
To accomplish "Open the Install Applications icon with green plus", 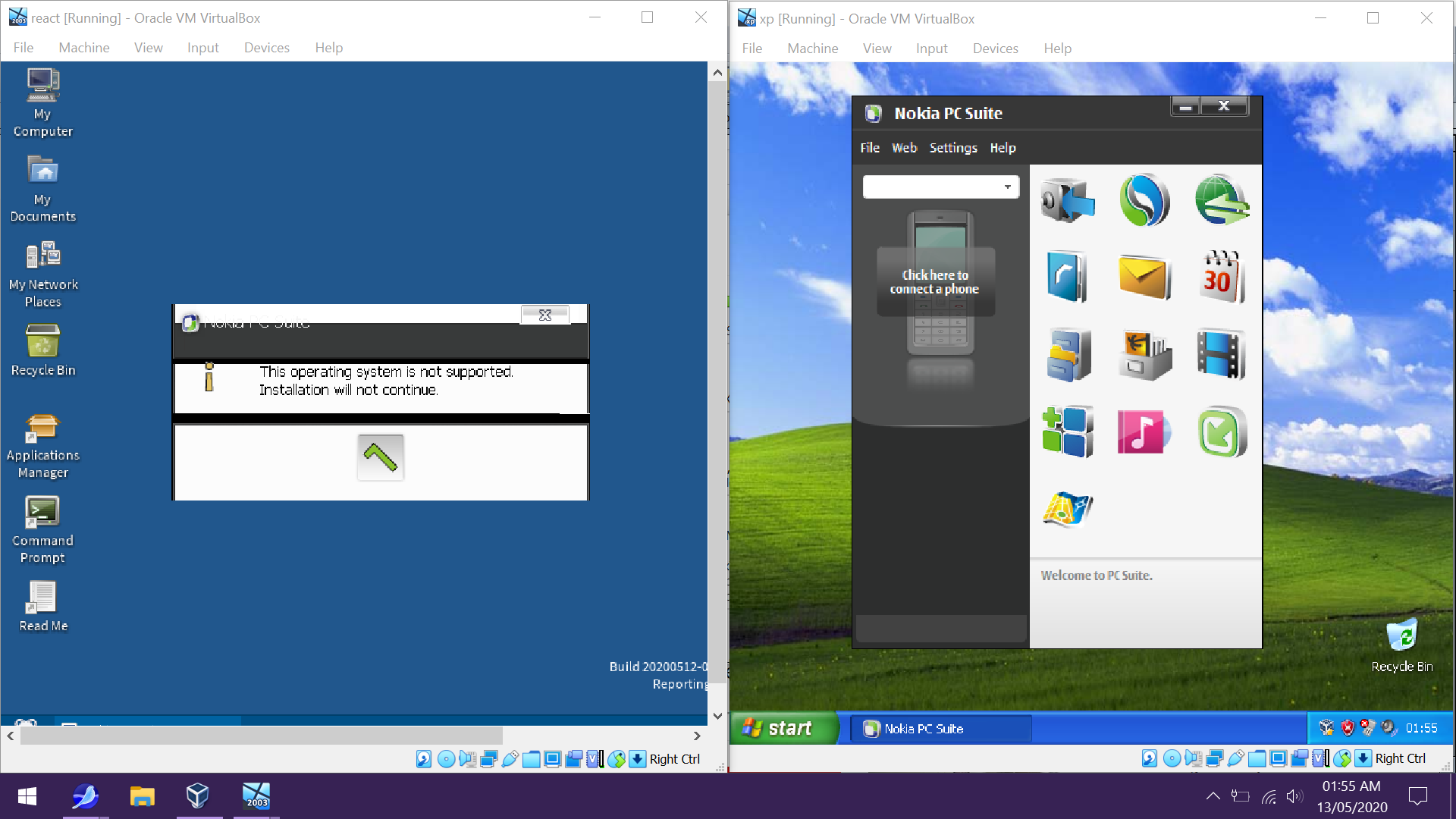I will pyautogui.click(x=1067, y=431).
